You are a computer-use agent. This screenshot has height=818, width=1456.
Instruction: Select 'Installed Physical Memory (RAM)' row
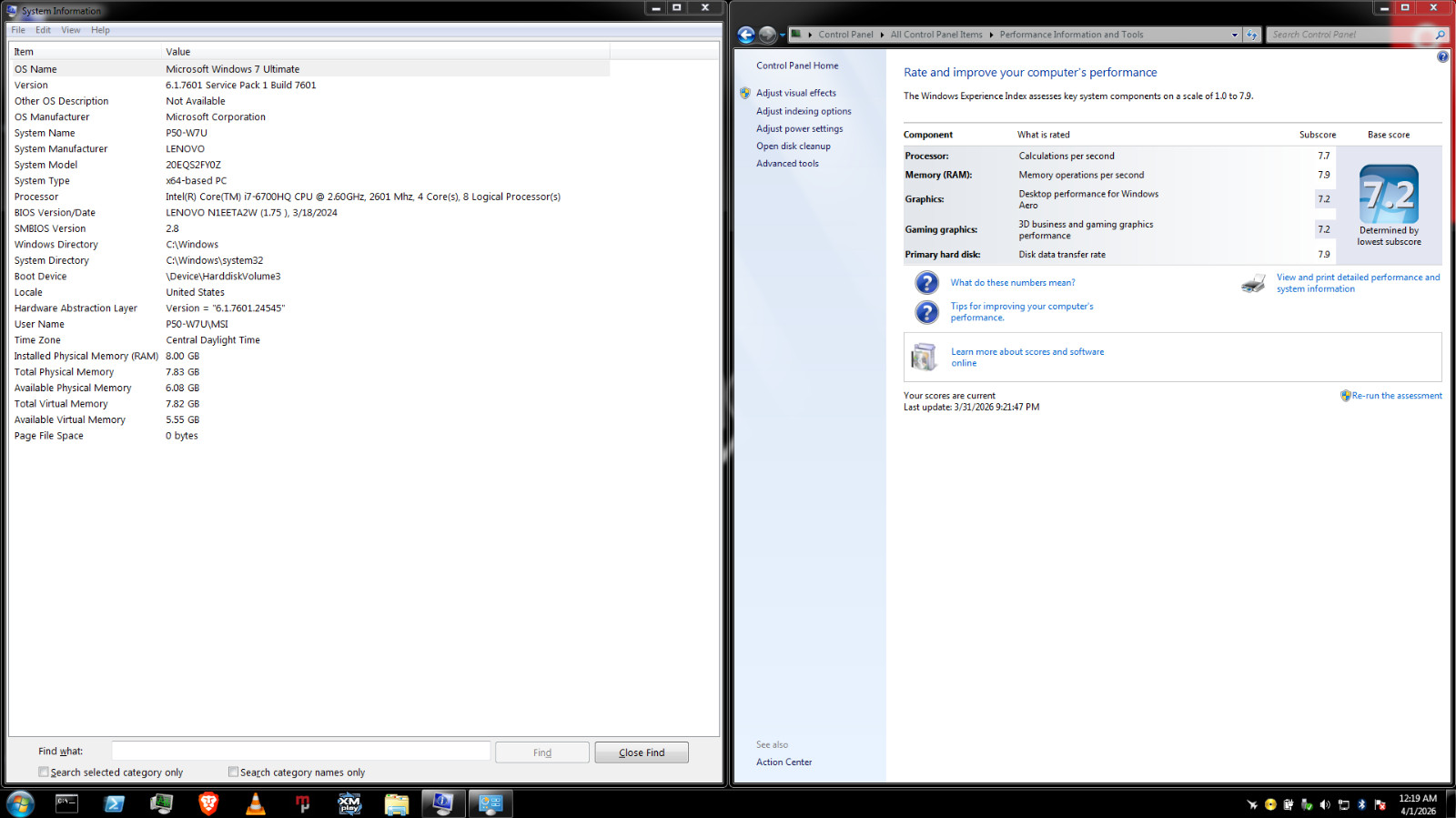[x=309, y=356]
